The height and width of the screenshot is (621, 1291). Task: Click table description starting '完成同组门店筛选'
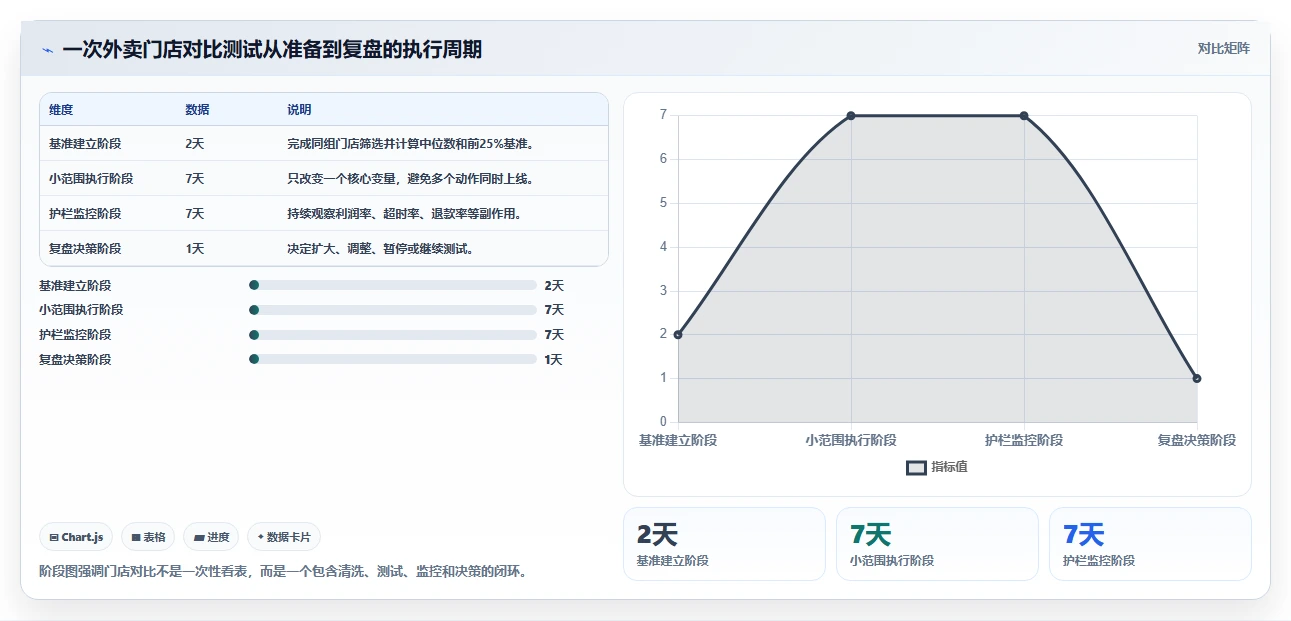click(x=412, y=144)
